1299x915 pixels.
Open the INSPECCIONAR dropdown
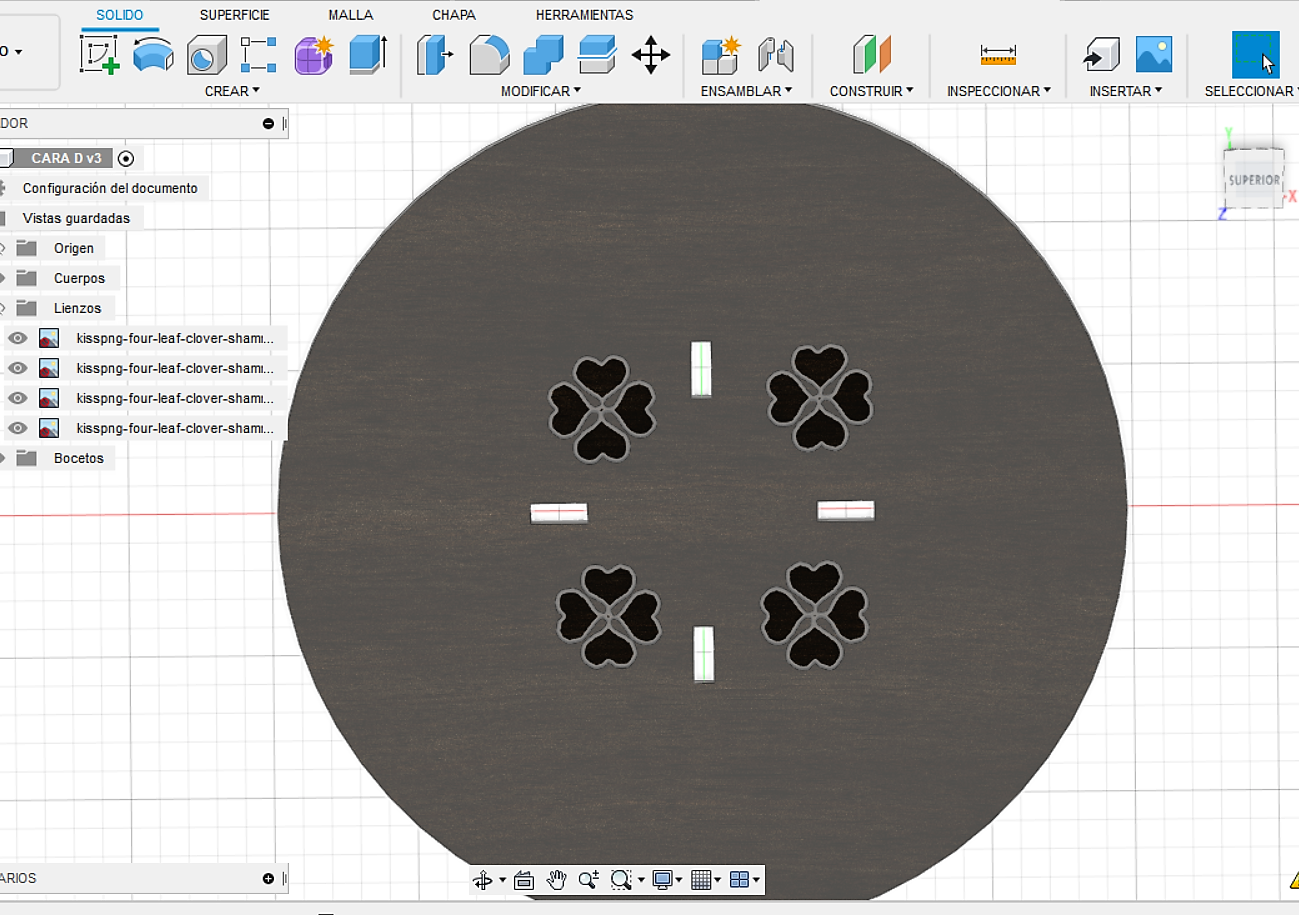(x=999, y=91)
